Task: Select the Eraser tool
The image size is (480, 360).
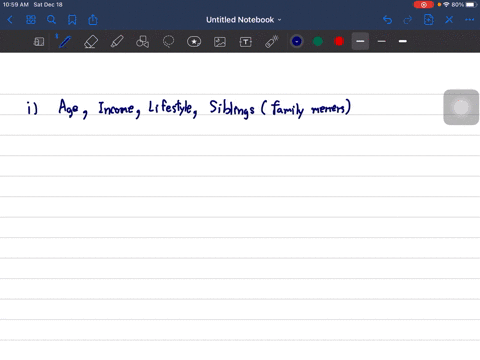Action: [91, 42]
